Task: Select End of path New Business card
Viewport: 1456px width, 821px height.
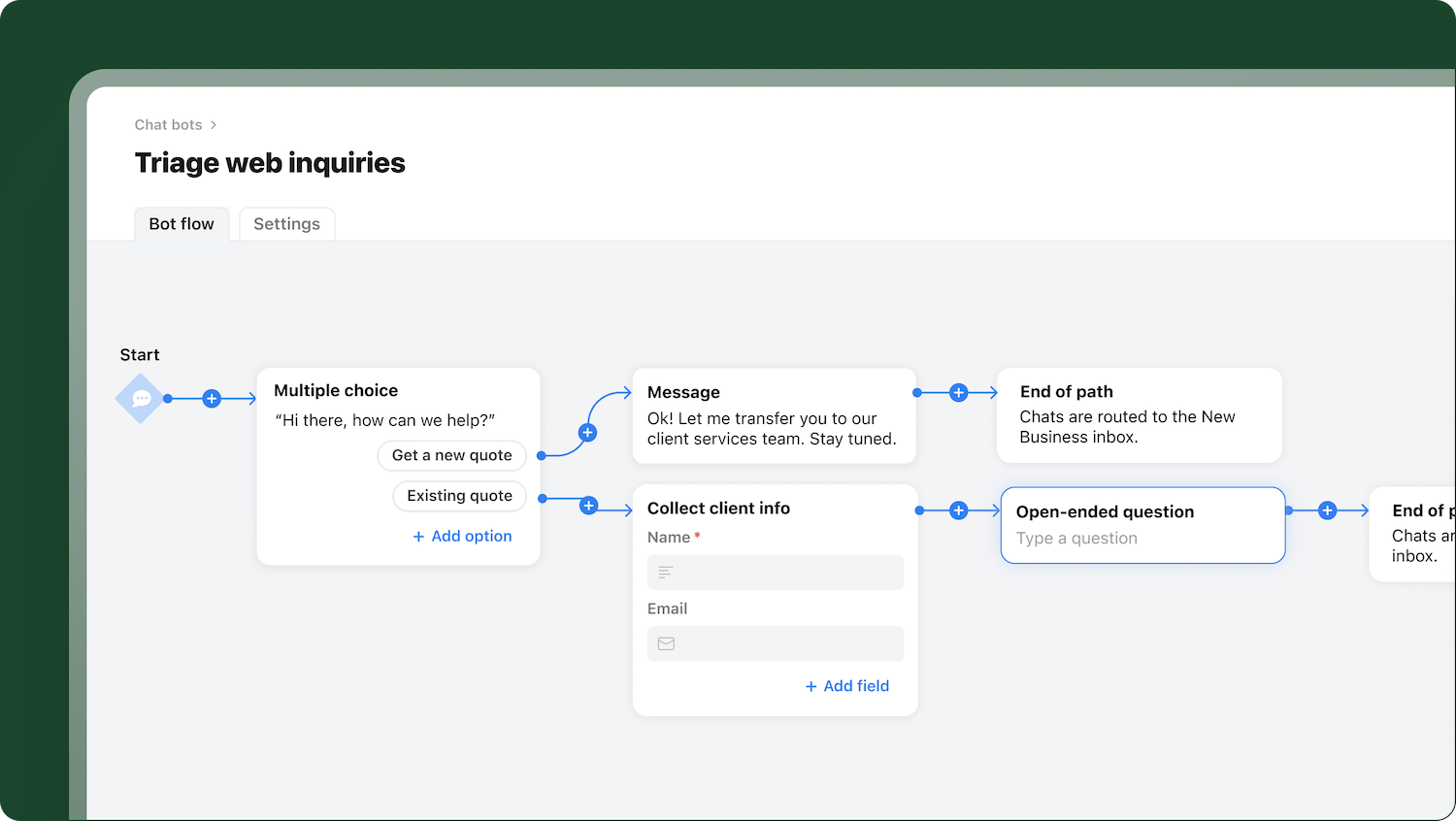Action: tap(1139, 415)
